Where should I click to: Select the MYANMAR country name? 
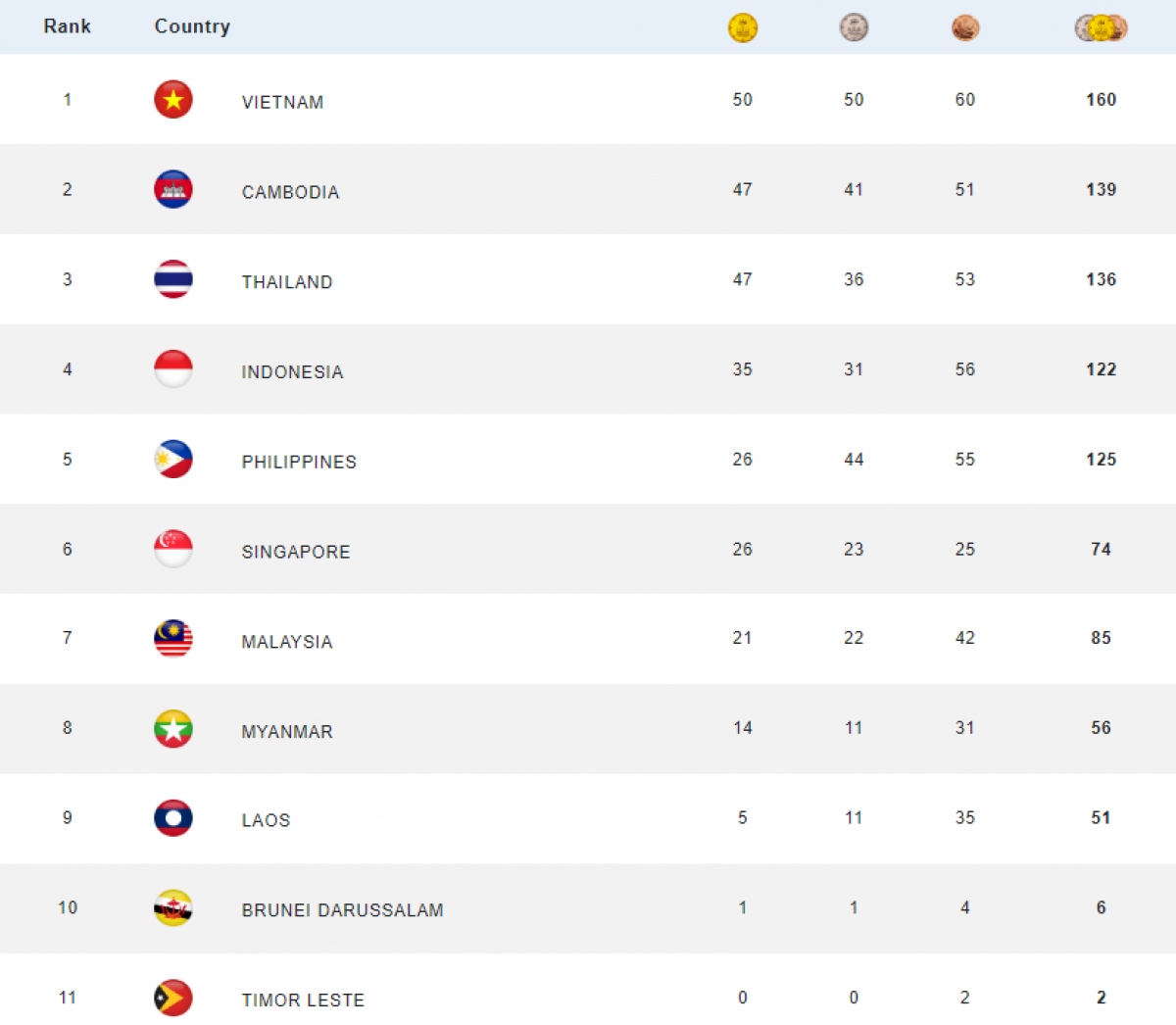point(287,732)
